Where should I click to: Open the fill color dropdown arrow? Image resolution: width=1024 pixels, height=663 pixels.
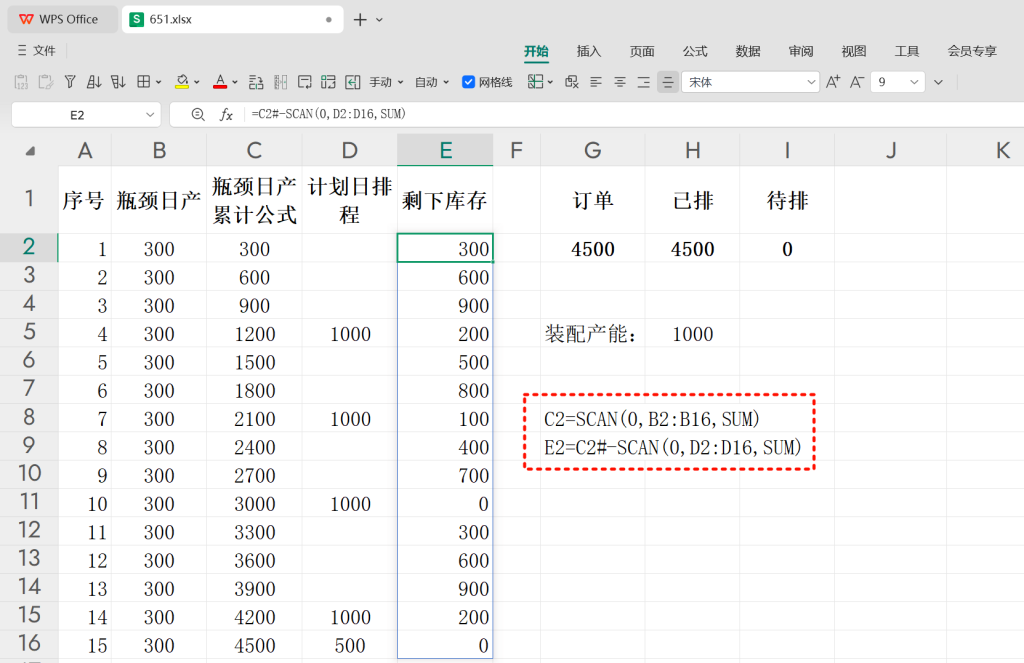pos(197,82)
